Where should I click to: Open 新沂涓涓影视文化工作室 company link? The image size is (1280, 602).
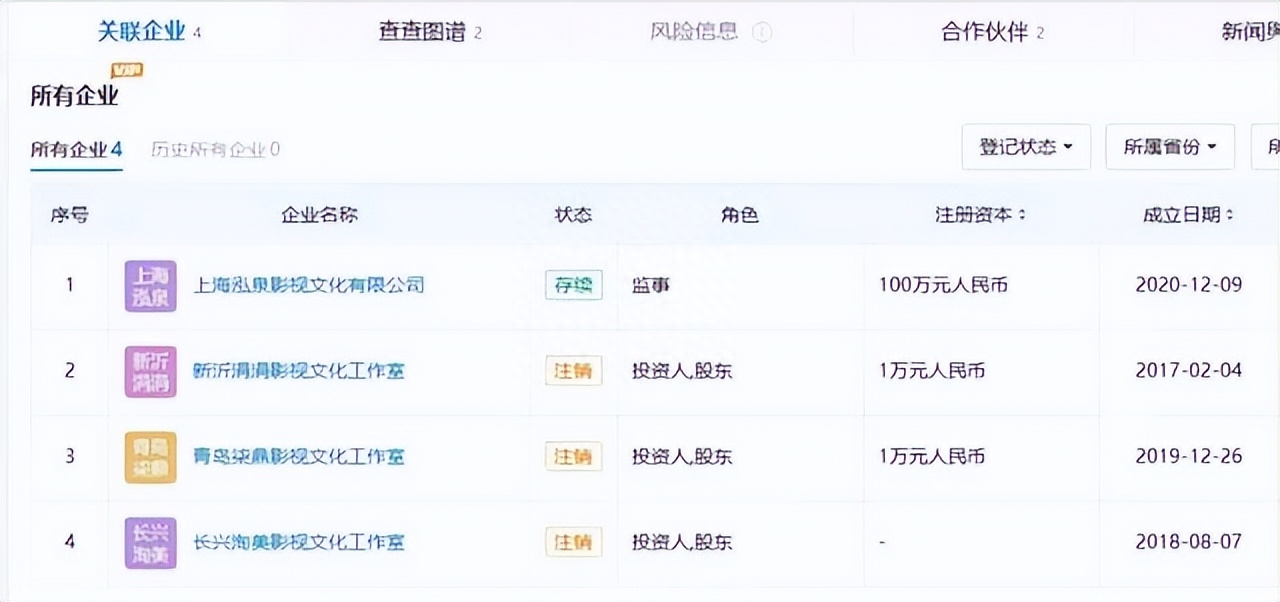pos(298,371)
